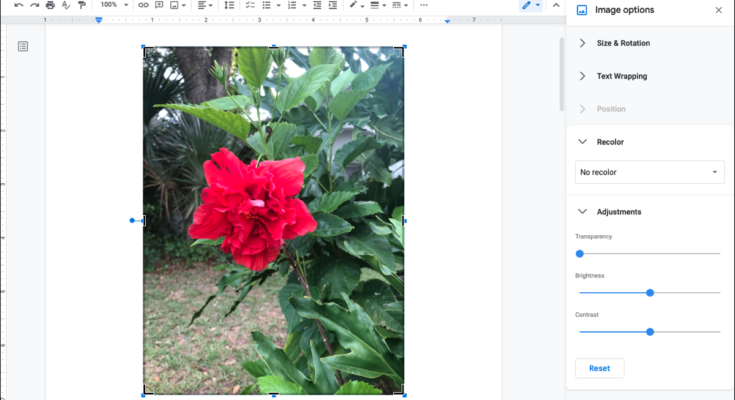
Task: Click the Insert link icon
Action: coord(143,5)
